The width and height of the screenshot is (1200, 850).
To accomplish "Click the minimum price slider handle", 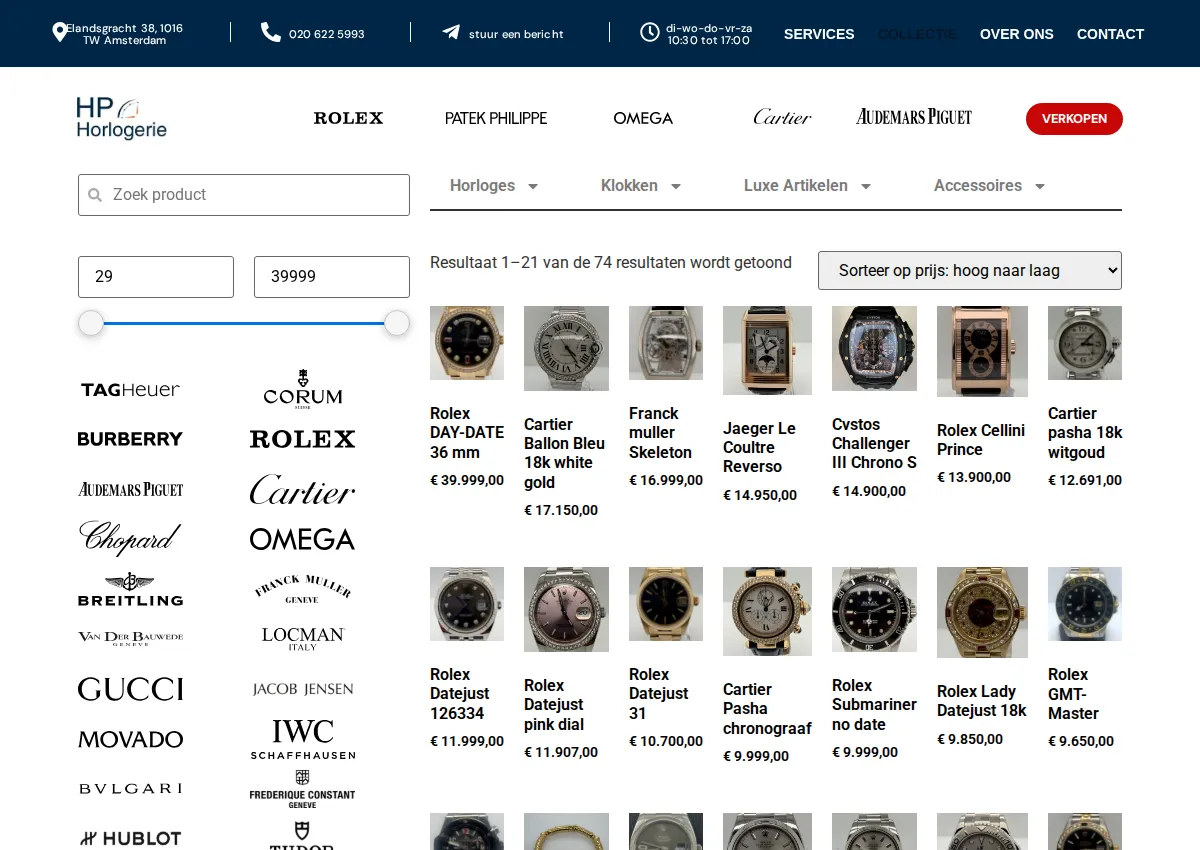I will click(x=91, y=323).
